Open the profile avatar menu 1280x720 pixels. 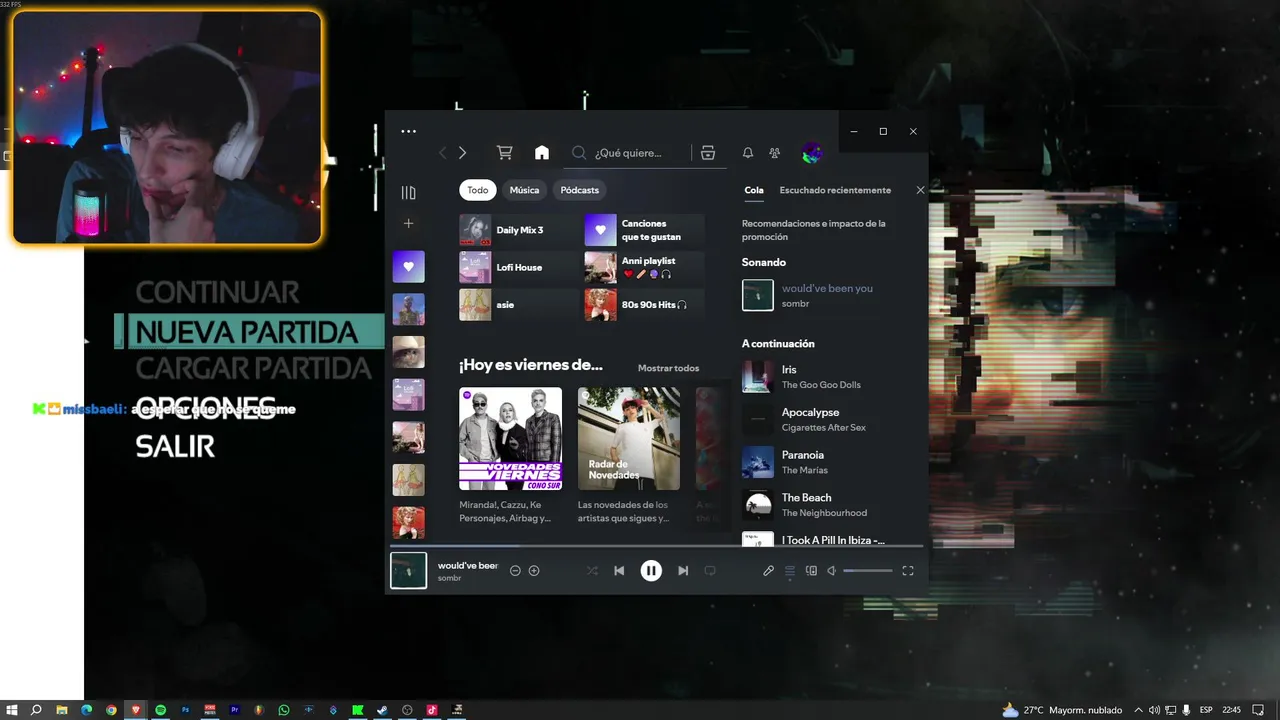click(x=812, y=153)
